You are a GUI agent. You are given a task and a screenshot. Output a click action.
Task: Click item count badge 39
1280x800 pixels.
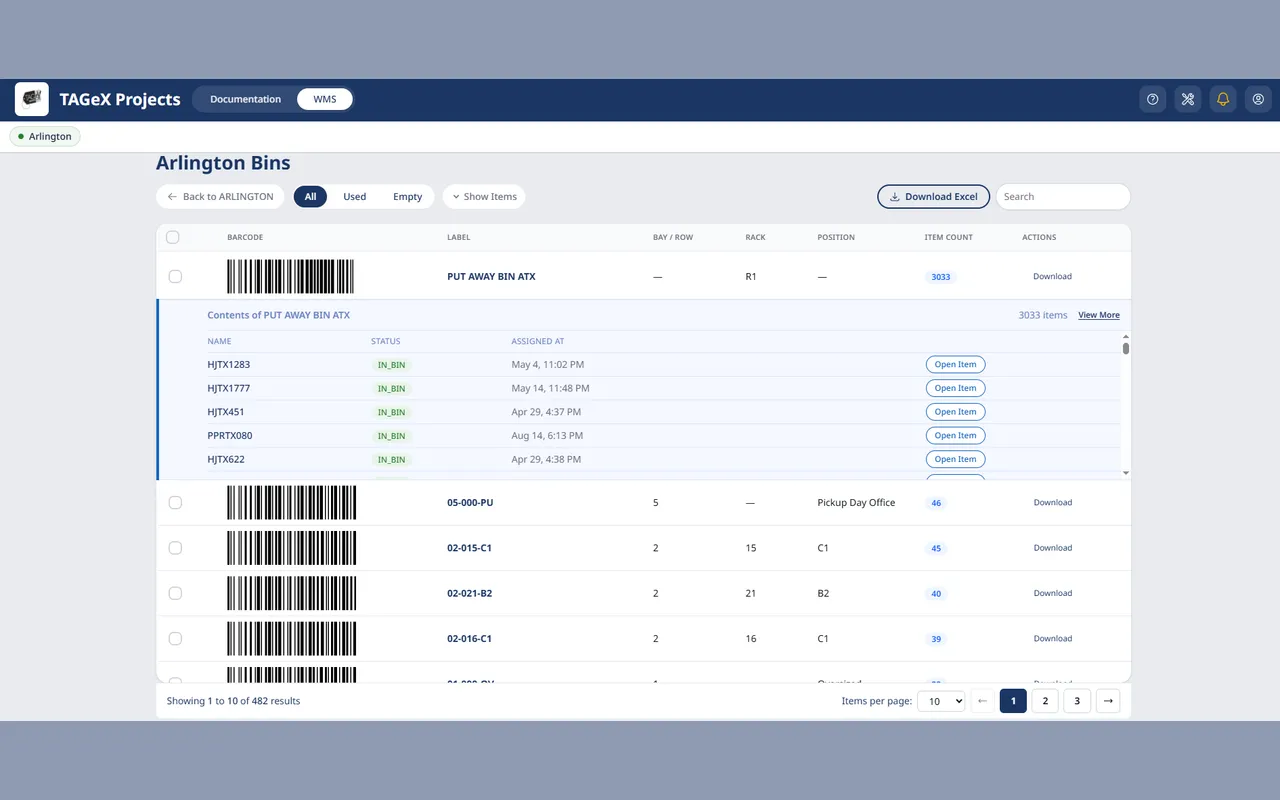(x=936, y=639)
